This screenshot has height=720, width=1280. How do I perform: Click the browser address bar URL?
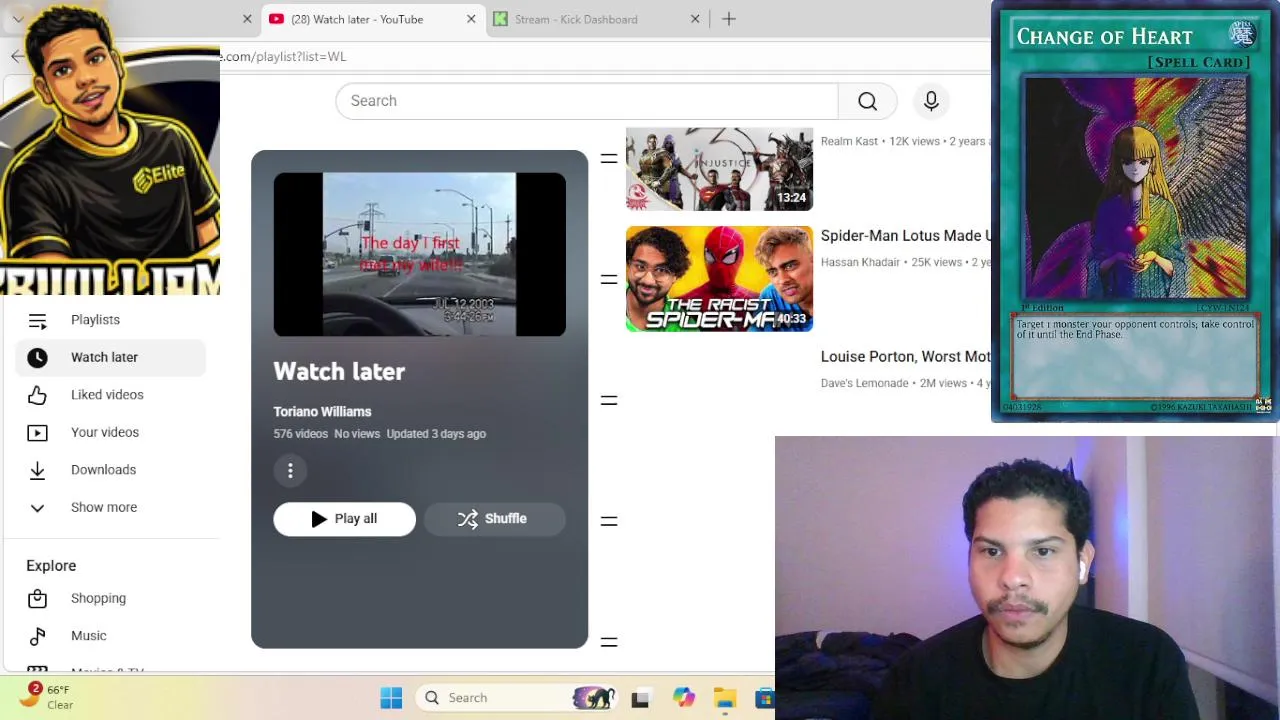pyautogui.click(x=284, y=56)
